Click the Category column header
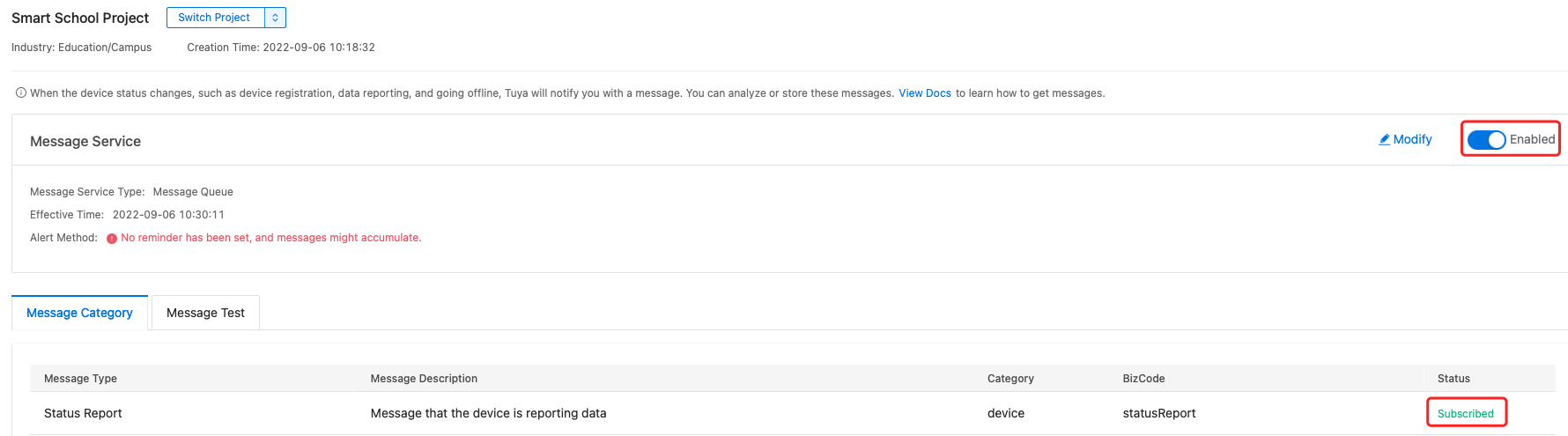Viewport: 1568px width, 436px height. point(1010,379)
